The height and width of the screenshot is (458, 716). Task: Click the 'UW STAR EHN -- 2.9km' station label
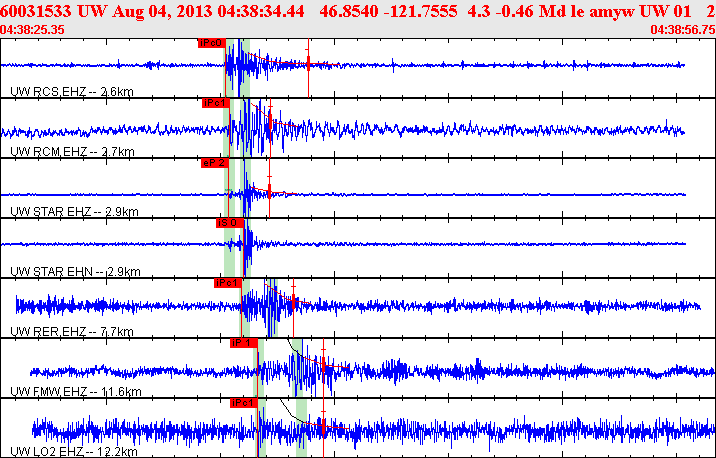(75, 272)
